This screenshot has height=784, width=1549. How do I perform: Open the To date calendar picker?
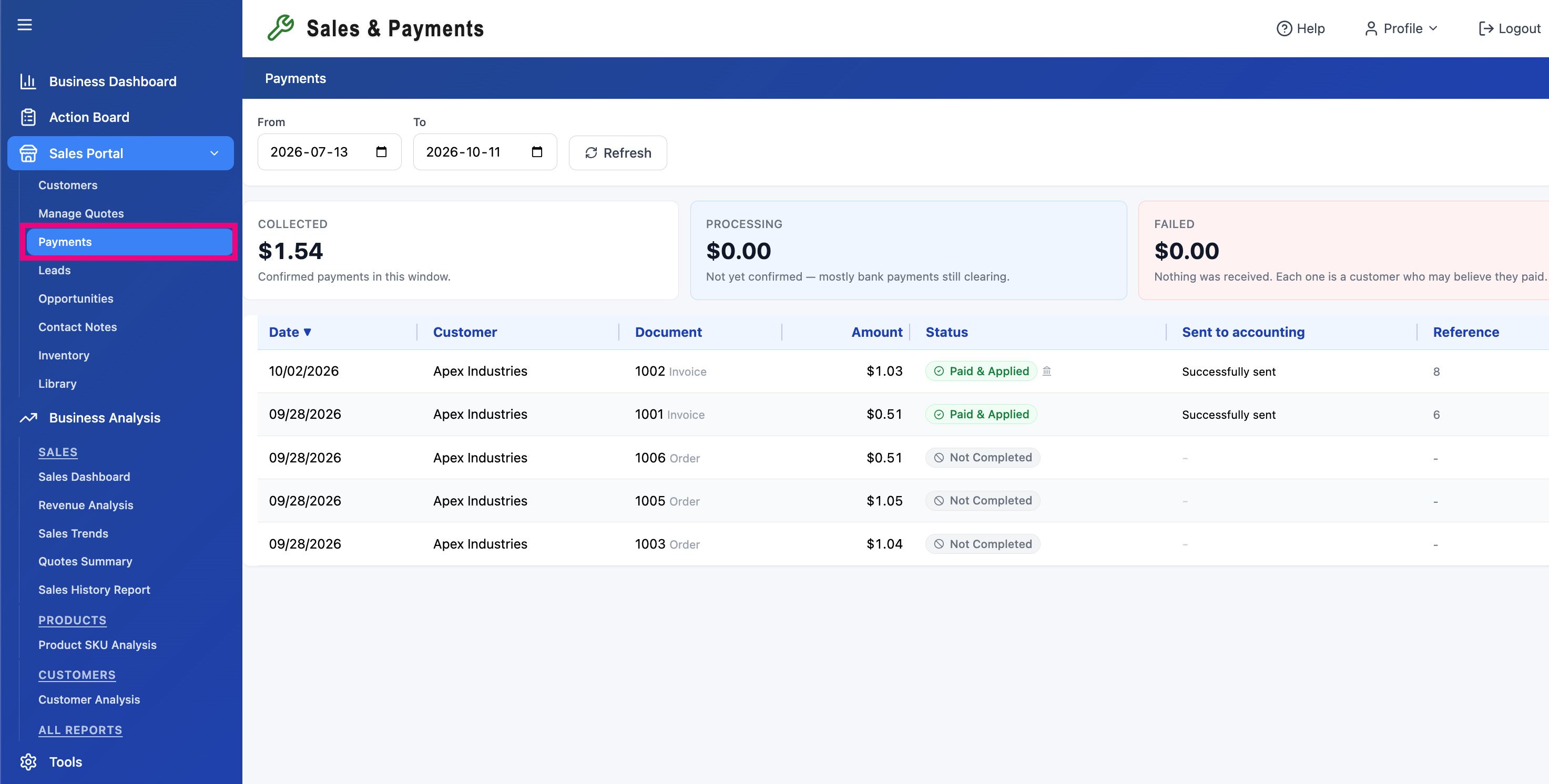(x=537, y=152)
